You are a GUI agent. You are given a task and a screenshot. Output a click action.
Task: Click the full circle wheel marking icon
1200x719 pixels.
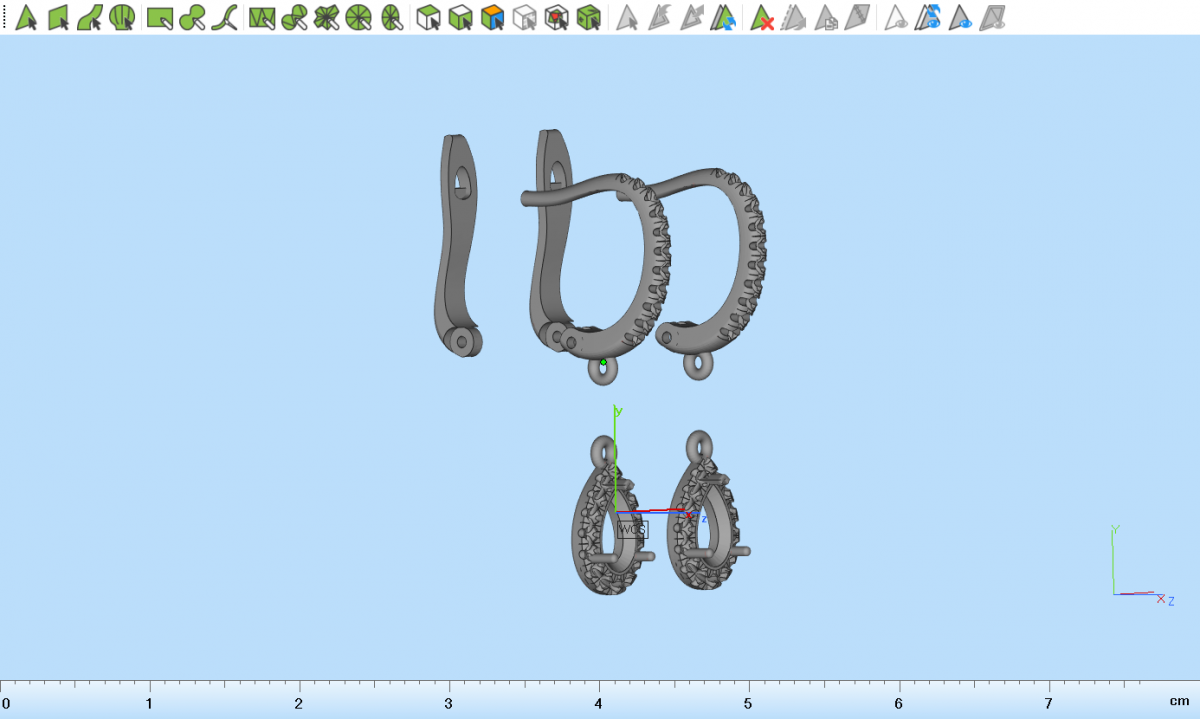[359, 17]
